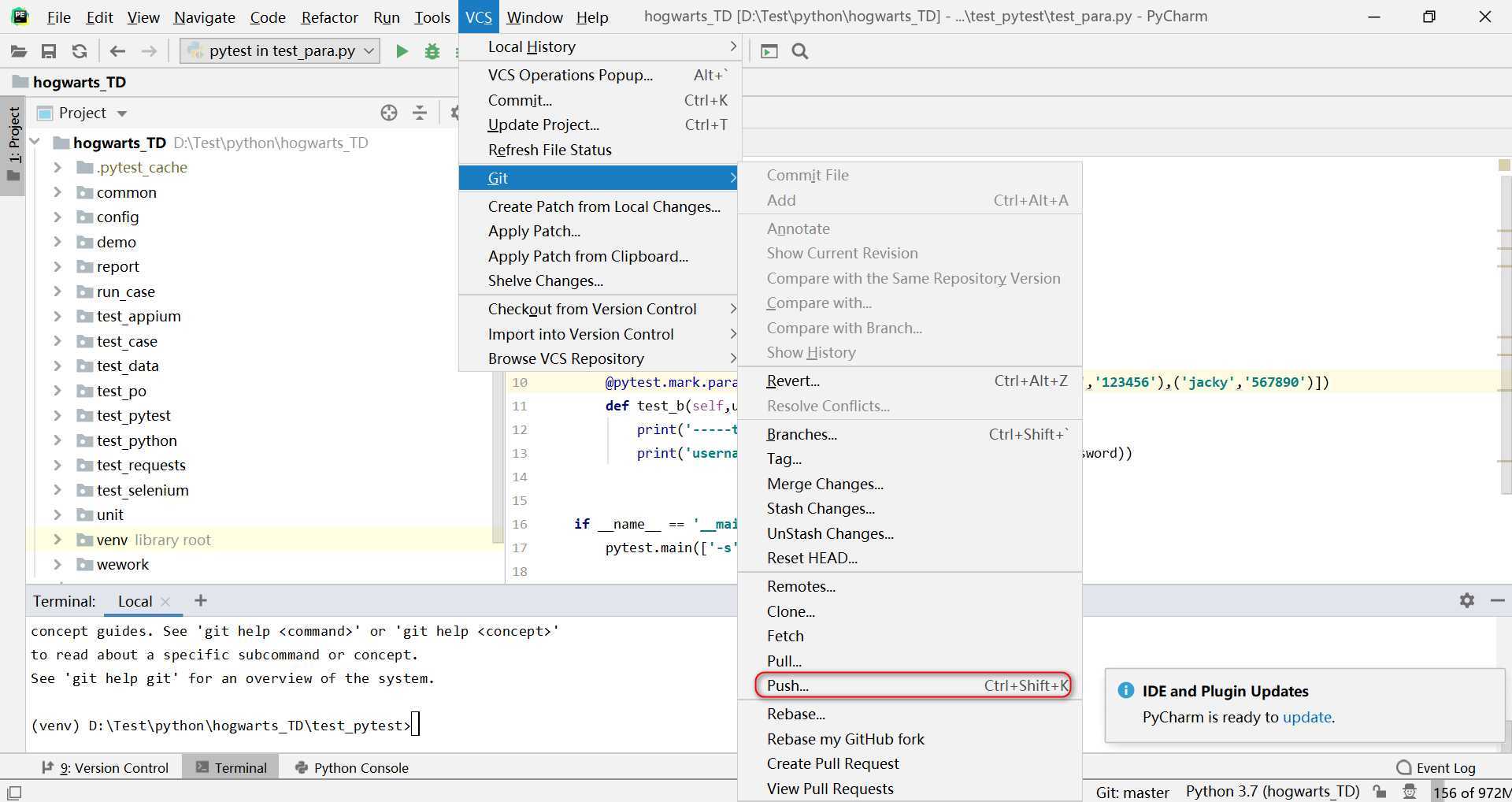Expand the wework folder

coord(57,564)
